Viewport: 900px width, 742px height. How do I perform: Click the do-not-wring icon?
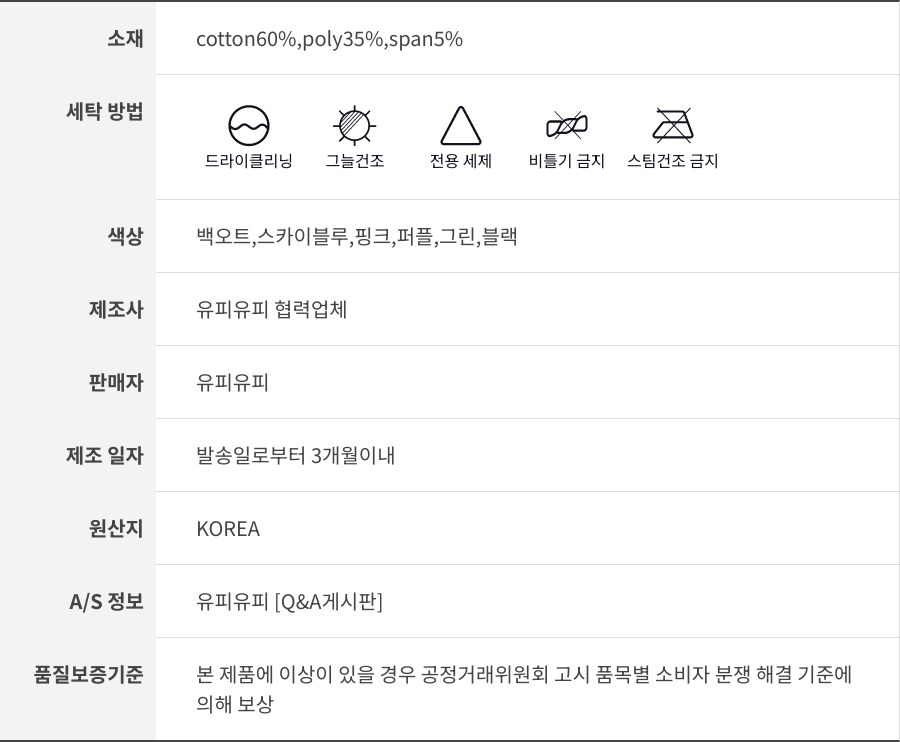(x=567, y=126)
